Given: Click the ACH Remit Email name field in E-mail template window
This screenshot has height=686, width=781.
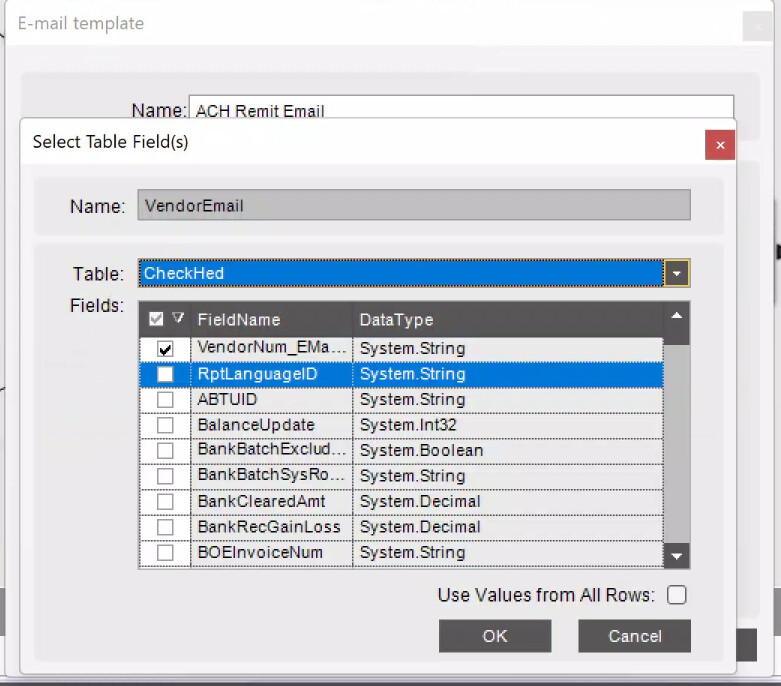Looking at the screenshot, I should pyautogui.click(x=461, y=107).
